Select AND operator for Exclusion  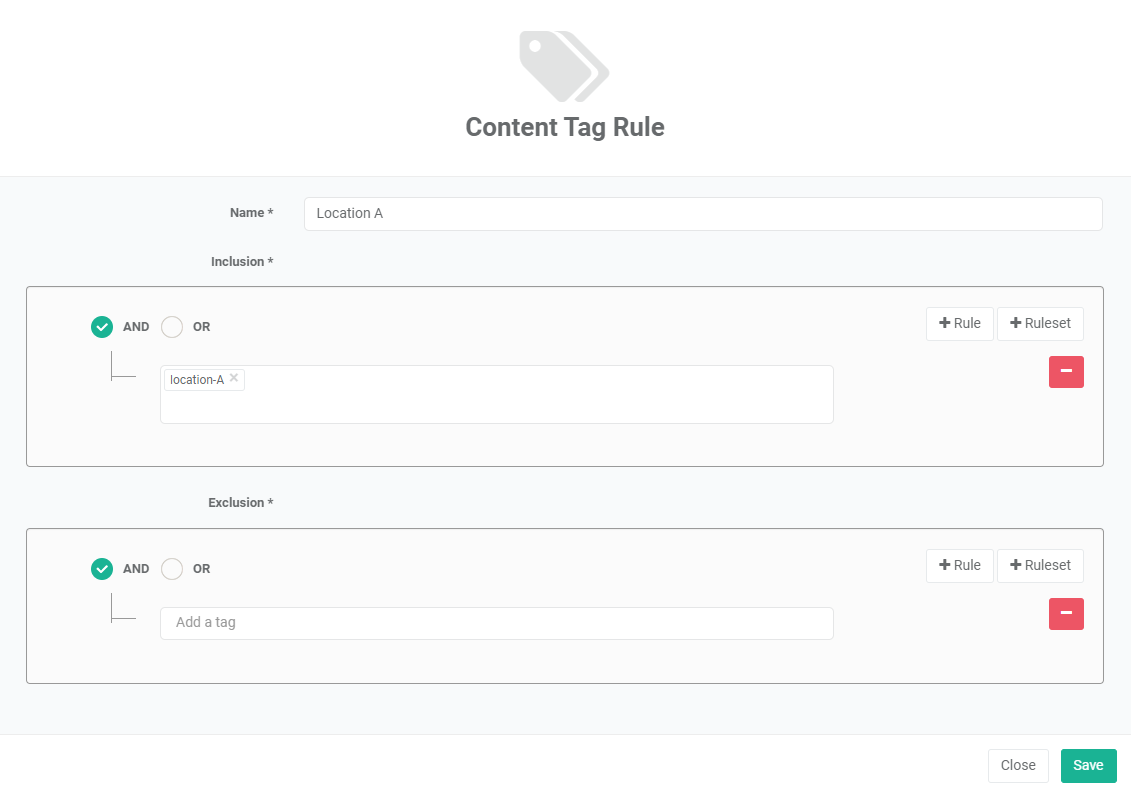click(x=102, y=569)
